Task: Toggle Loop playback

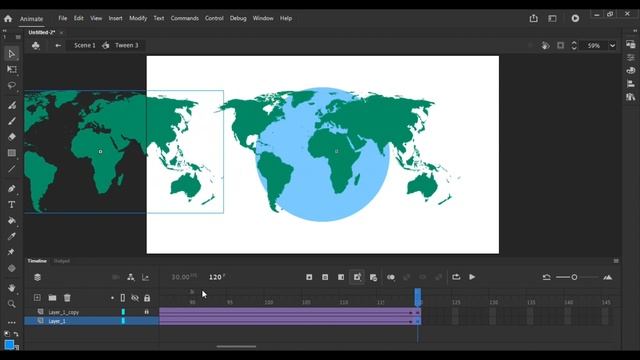Action: (456, 277)
